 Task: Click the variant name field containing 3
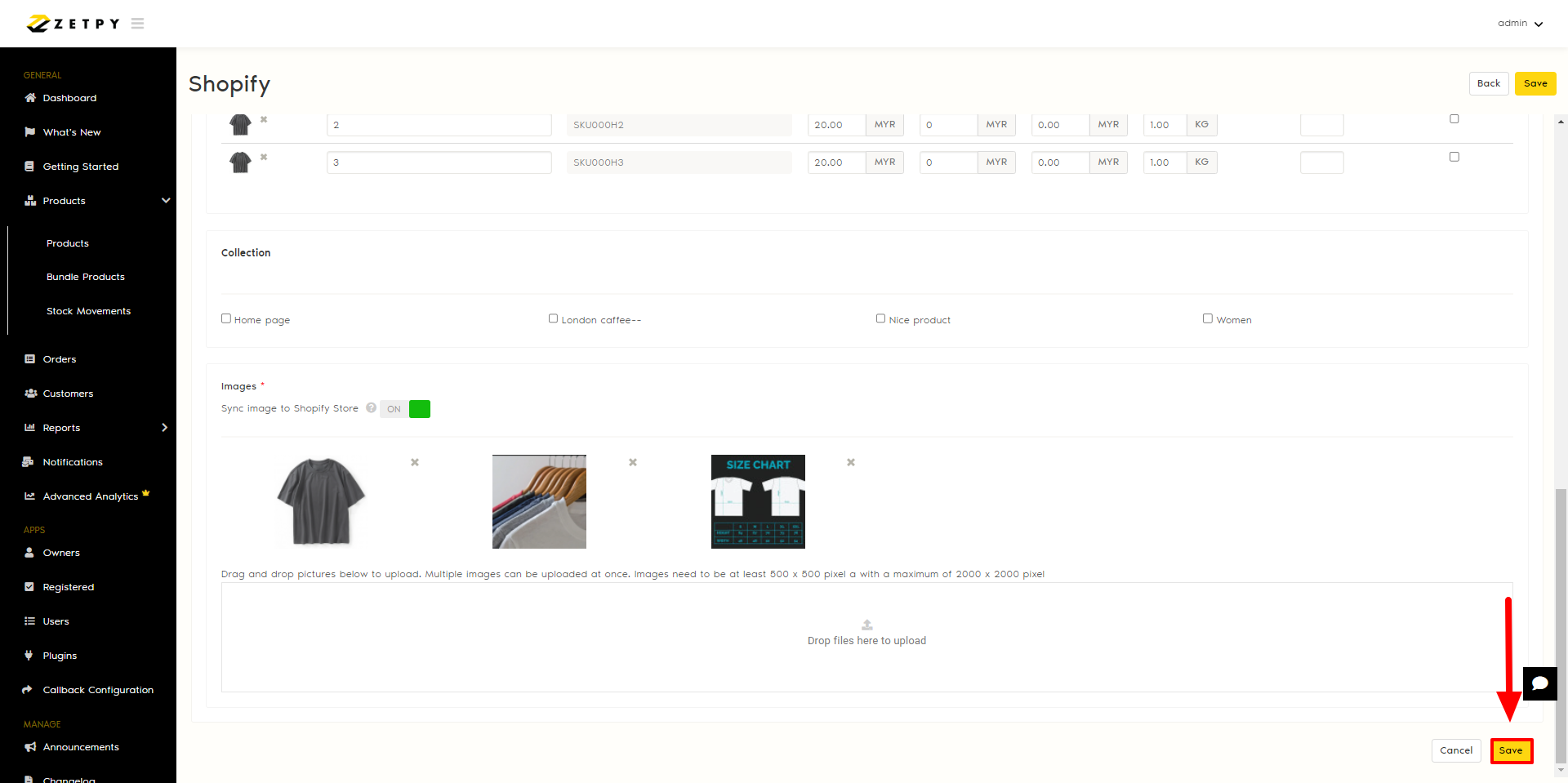point(439,162)
